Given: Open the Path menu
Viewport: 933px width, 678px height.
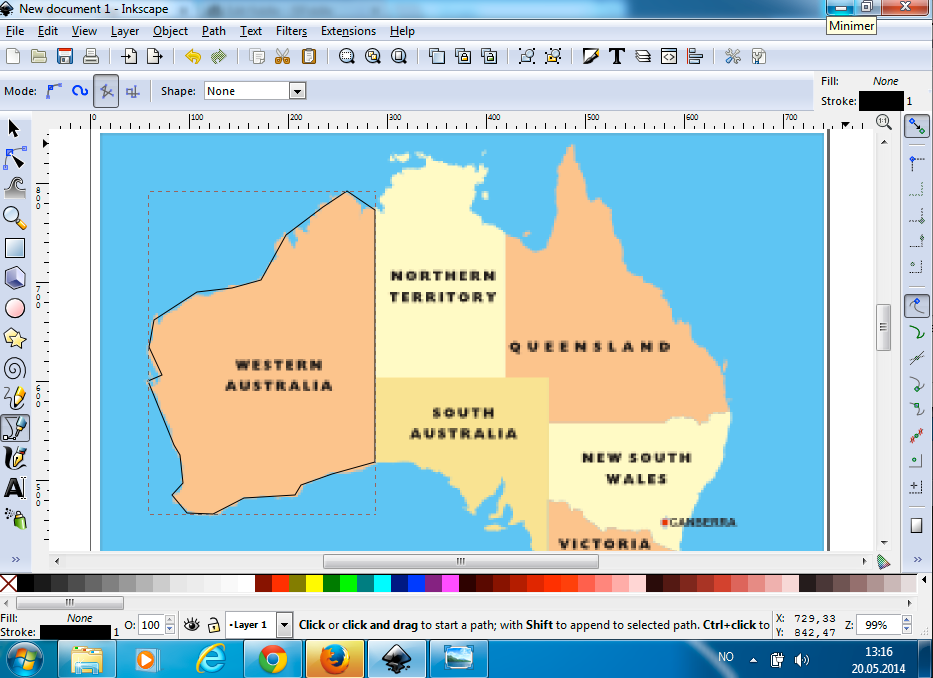Looking at the screenshot, I should [x=213, y=31].
